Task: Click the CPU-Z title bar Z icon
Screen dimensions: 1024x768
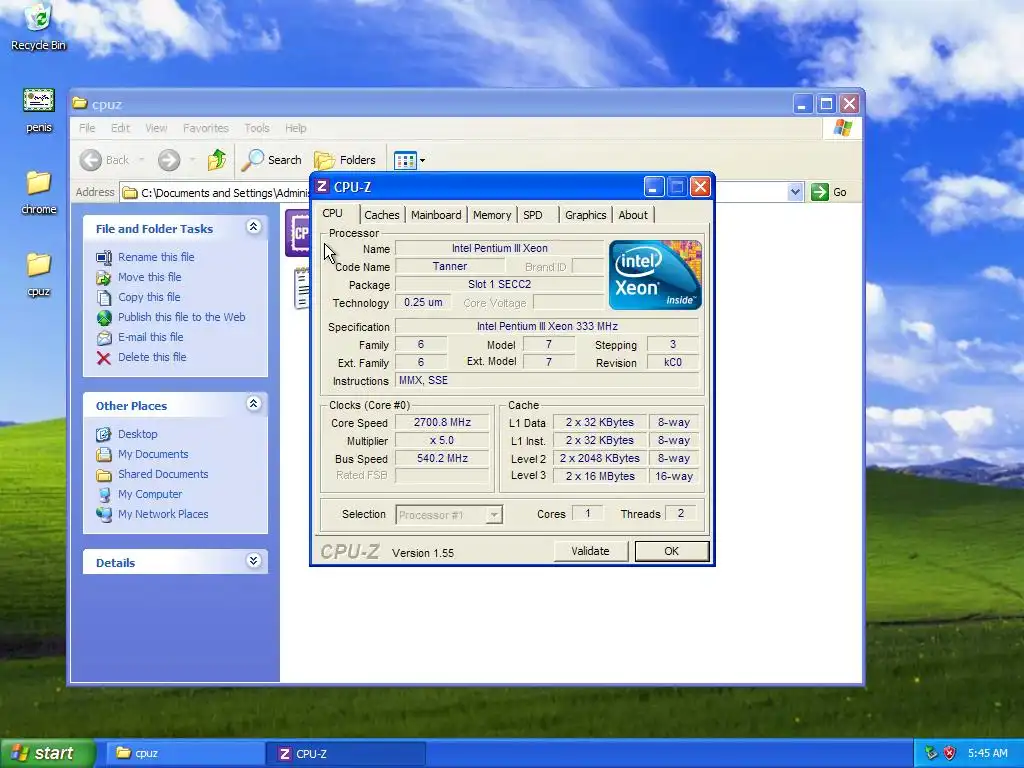Action: (321, 187)
